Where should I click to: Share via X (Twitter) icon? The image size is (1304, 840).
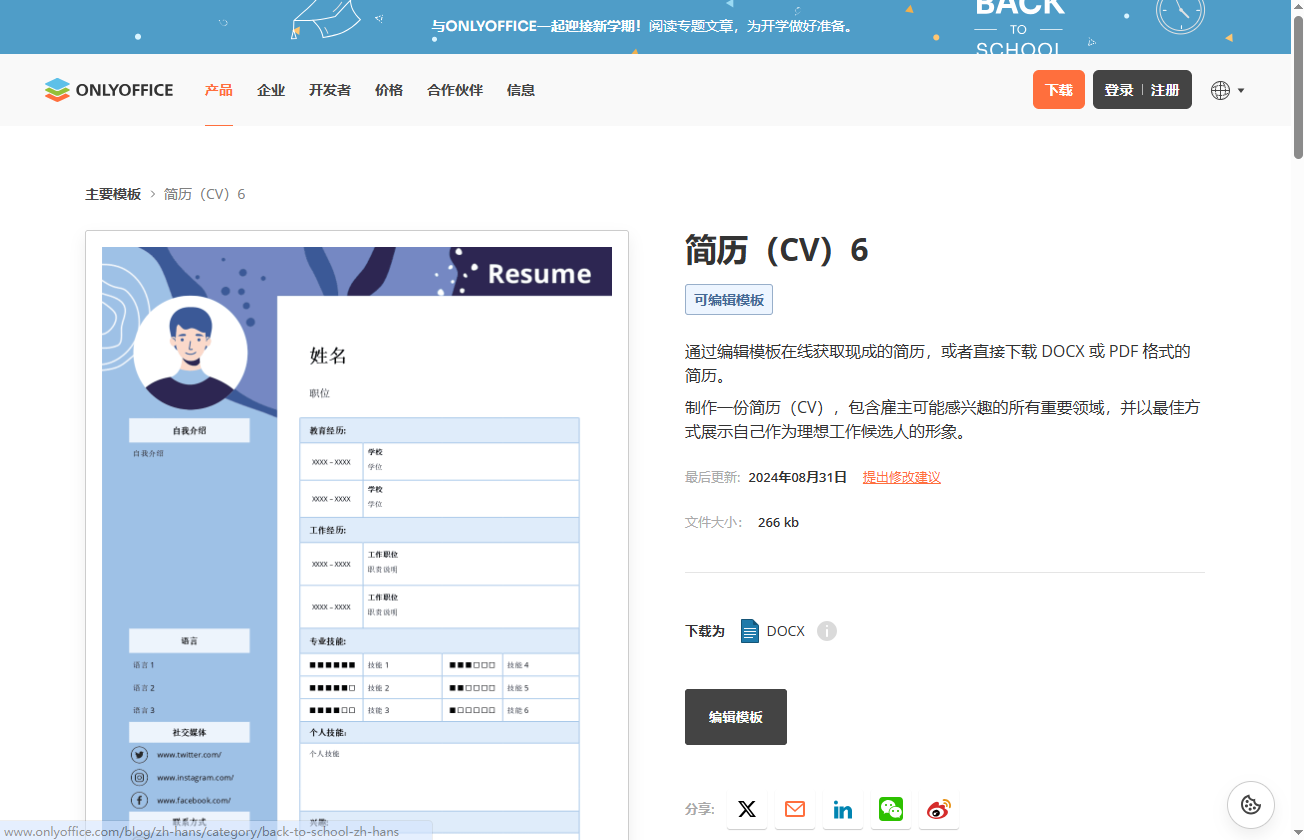point(747,809)
